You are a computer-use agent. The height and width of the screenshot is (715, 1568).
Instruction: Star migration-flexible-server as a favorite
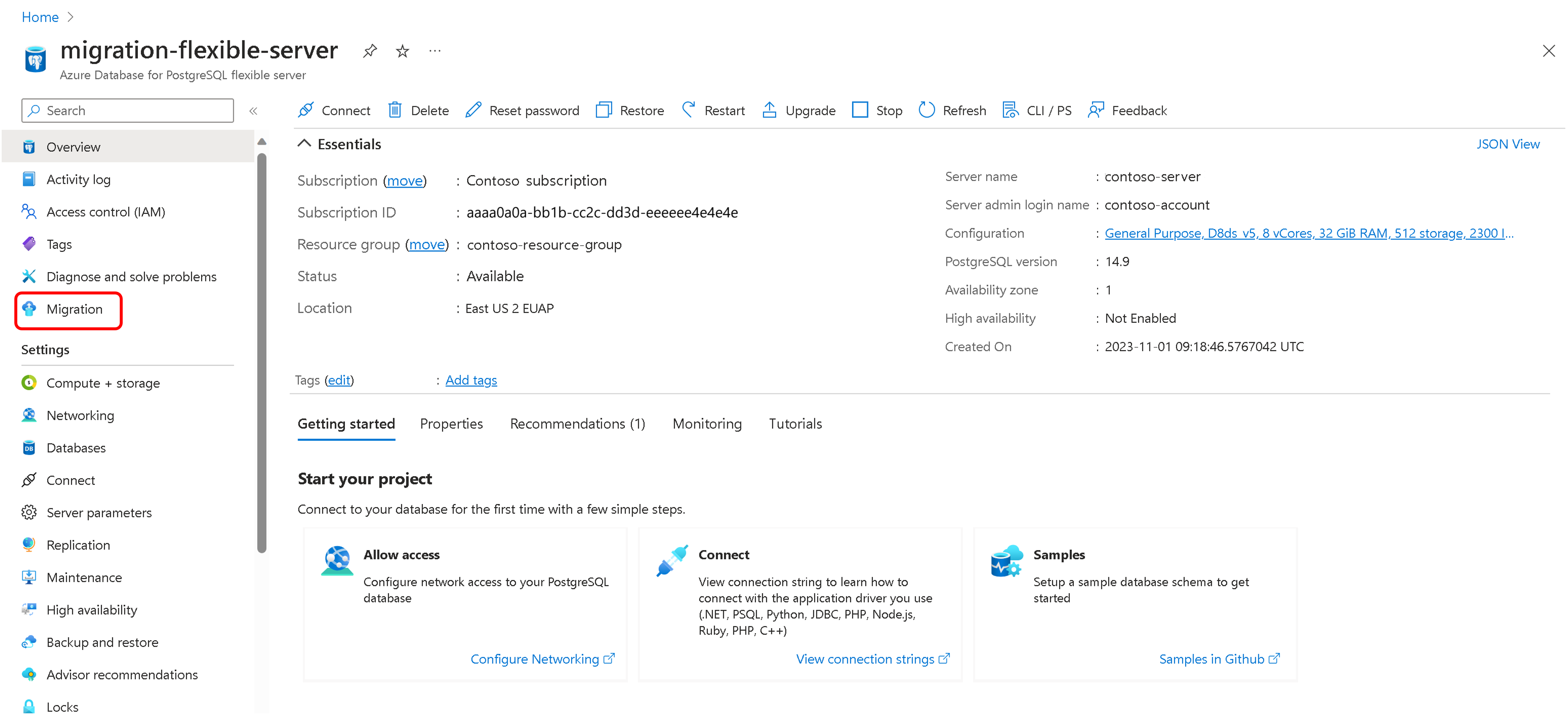click(x=402, y=51)
